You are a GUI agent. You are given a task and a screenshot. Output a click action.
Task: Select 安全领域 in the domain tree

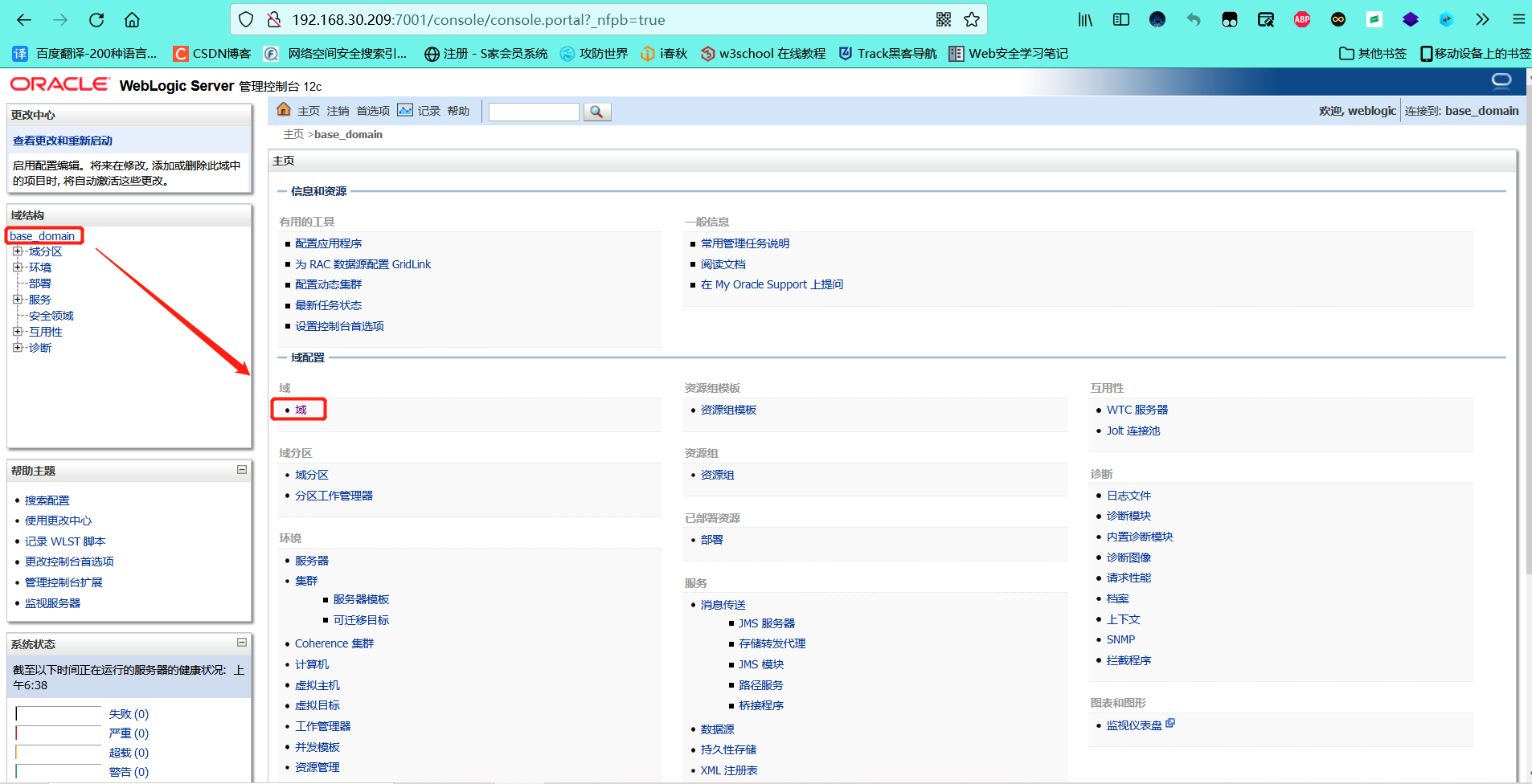pyautogui.click(x=51, y=316)
